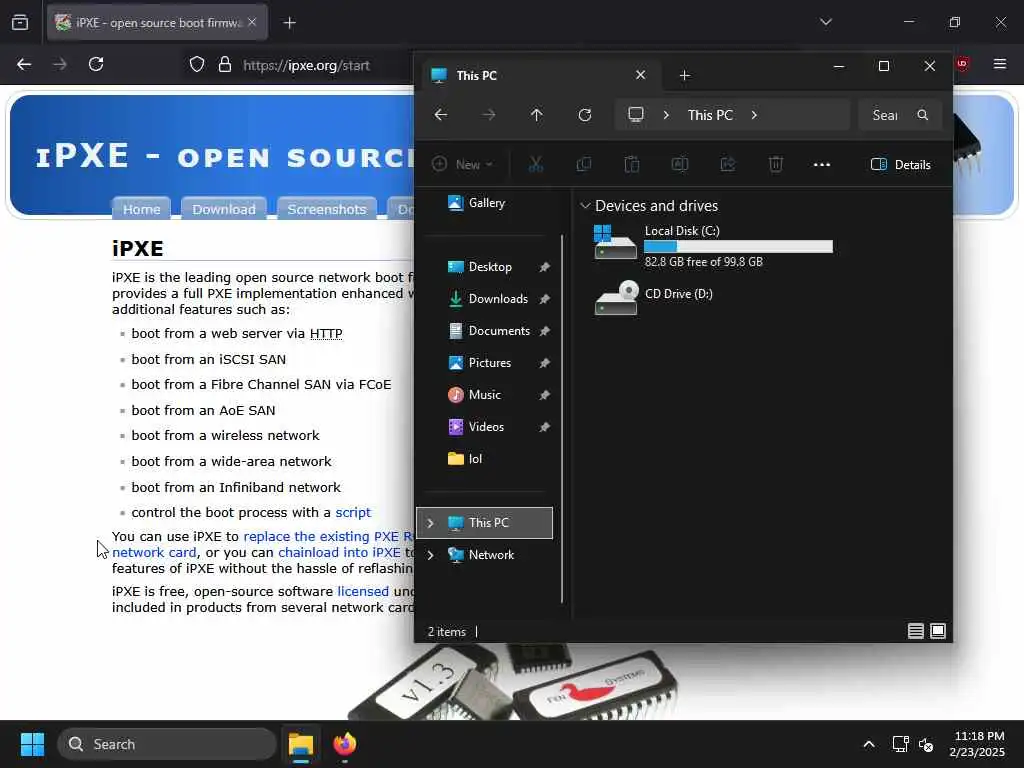The image size is (1024, 768).
Task: Open the See more ellipsis menu in File Explorer
Action: coord(822,165)
